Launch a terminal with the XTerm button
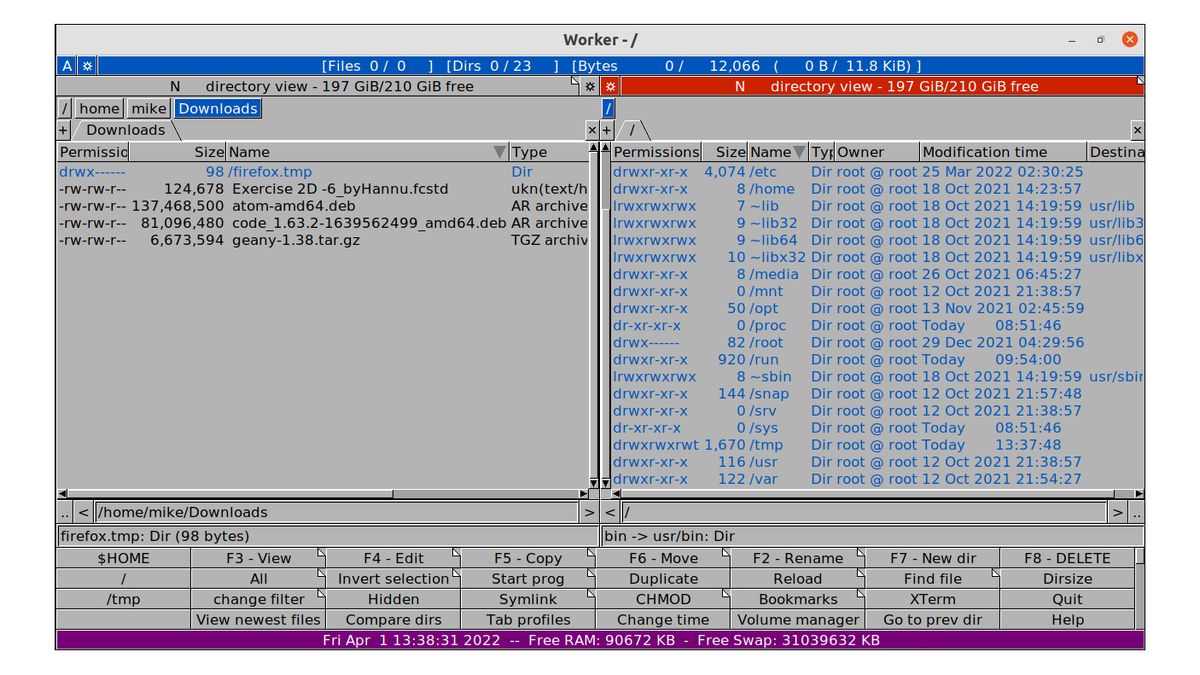Image resolution: width=1200 pixels, height=675 pixels. click(x=932, y=598)
